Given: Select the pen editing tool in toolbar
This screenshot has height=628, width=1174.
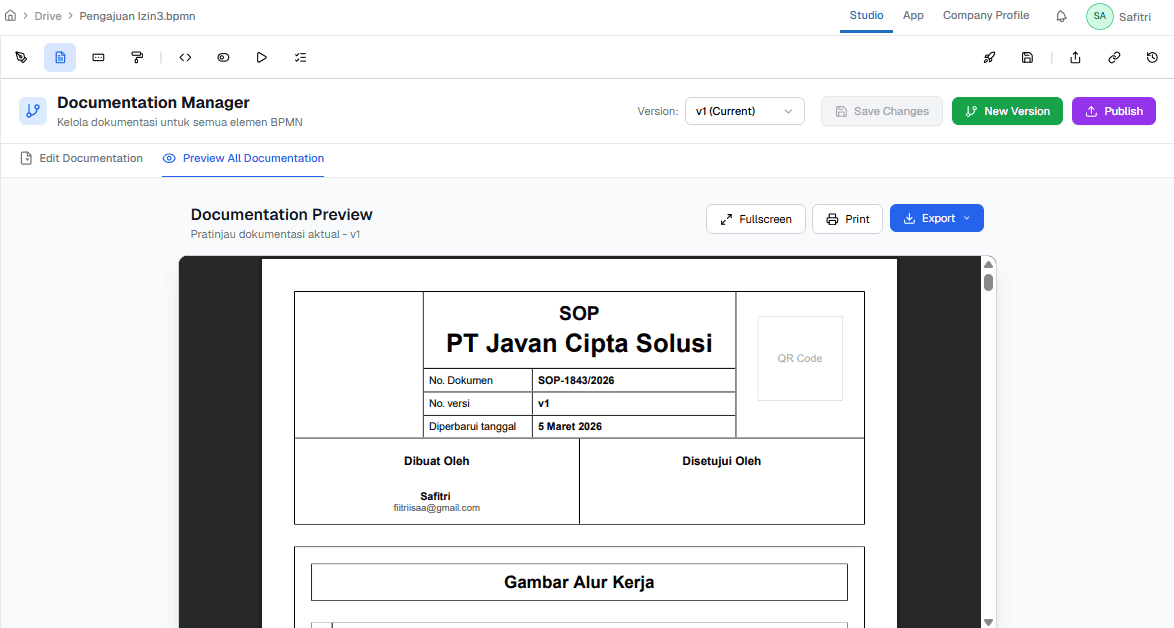Looking at the screenshot, I should point(21,57).
